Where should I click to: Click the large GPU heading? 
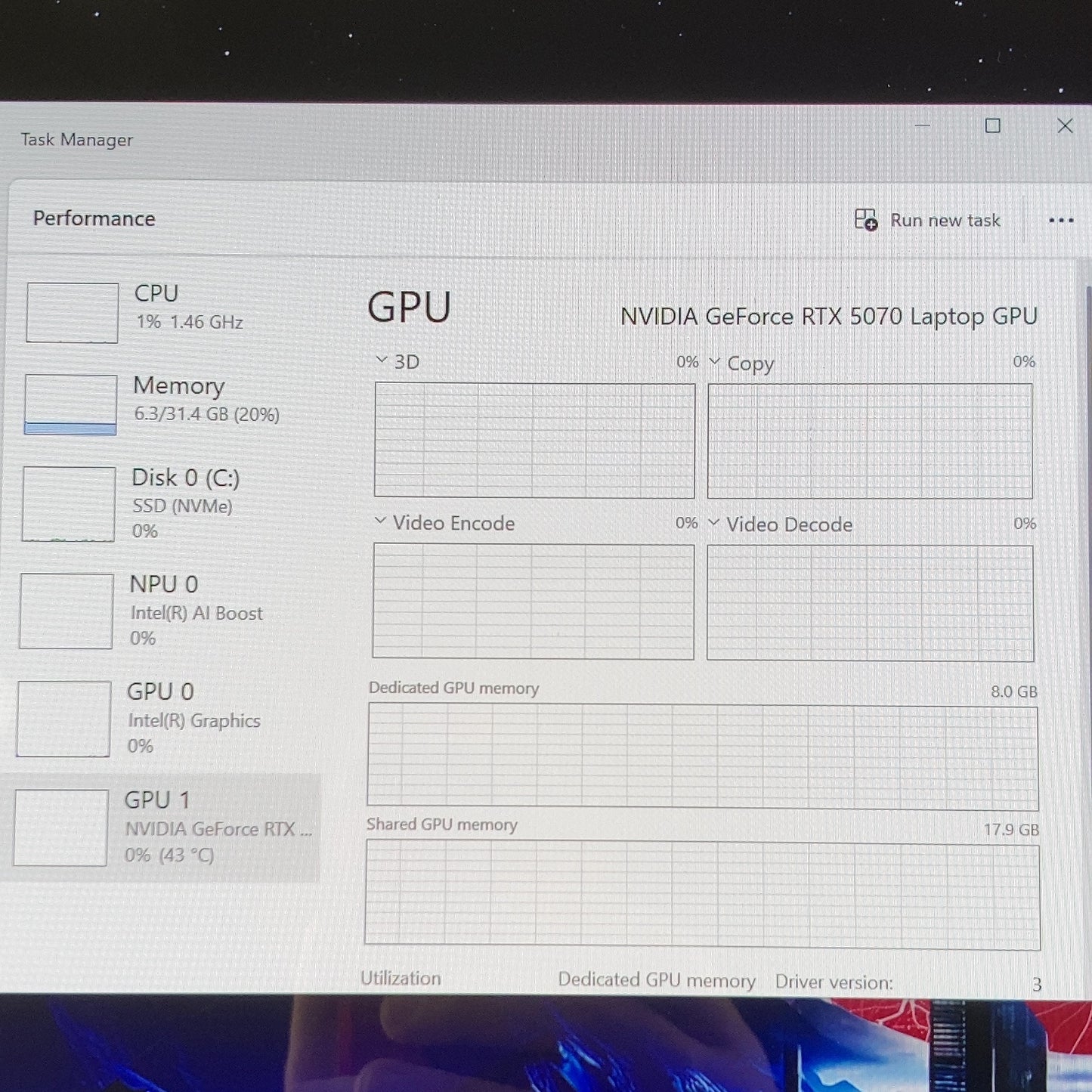(410, 308)
